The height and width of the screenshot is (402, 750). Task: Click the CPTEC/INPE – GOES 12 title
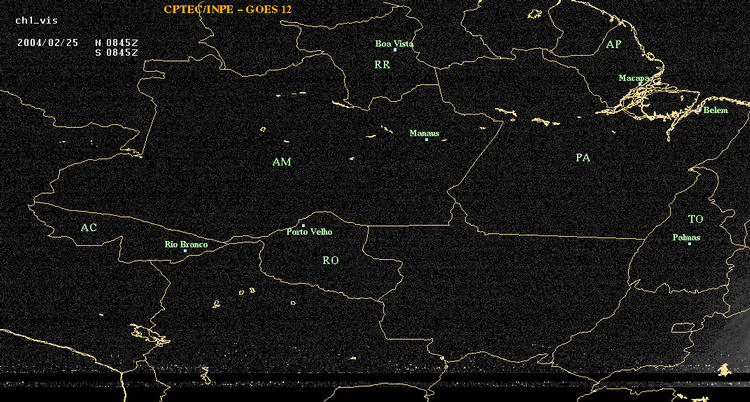click(x=227, y=9)
